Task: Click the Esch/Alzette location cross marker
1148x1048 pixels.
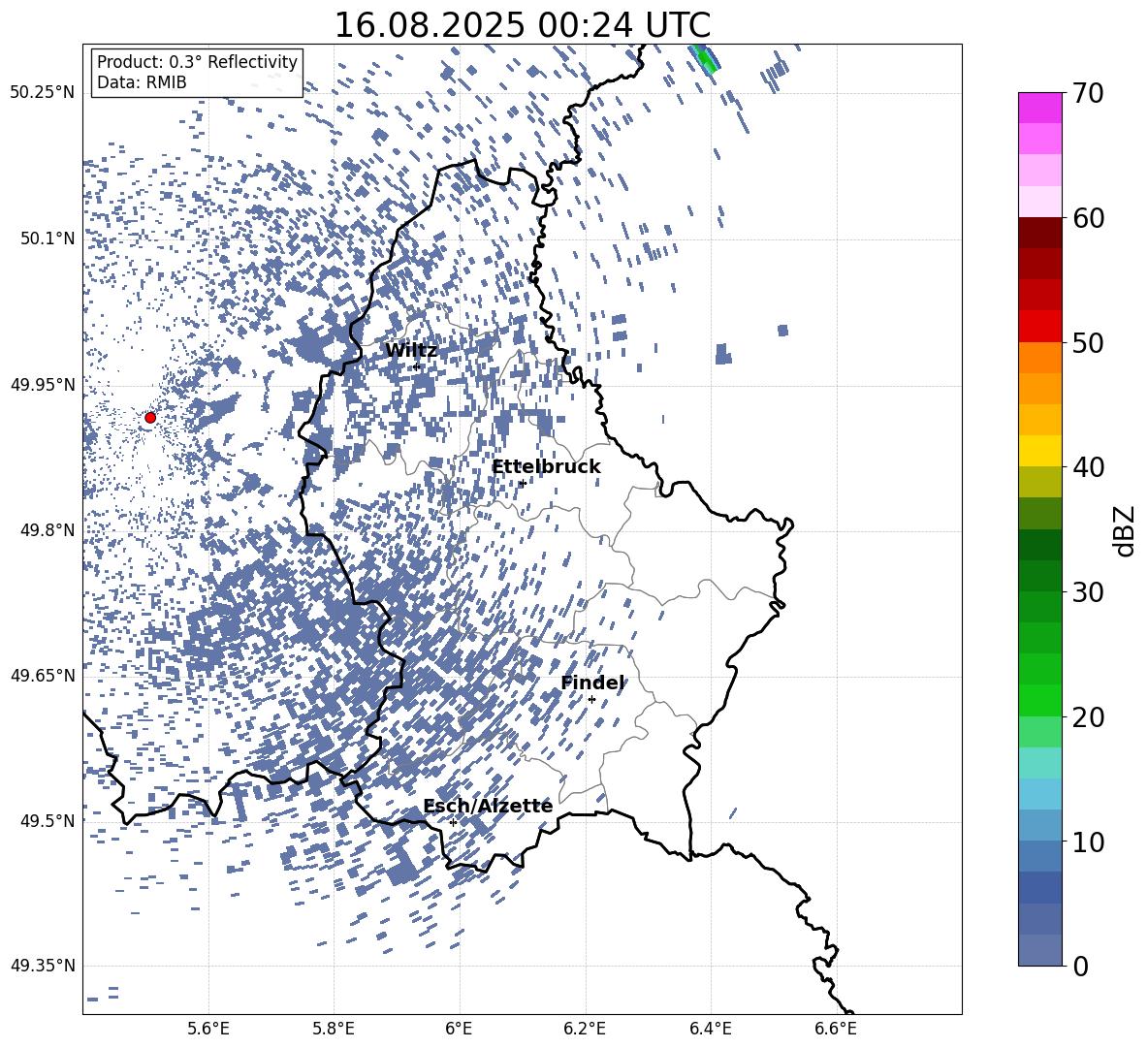Action: point(453,822)
